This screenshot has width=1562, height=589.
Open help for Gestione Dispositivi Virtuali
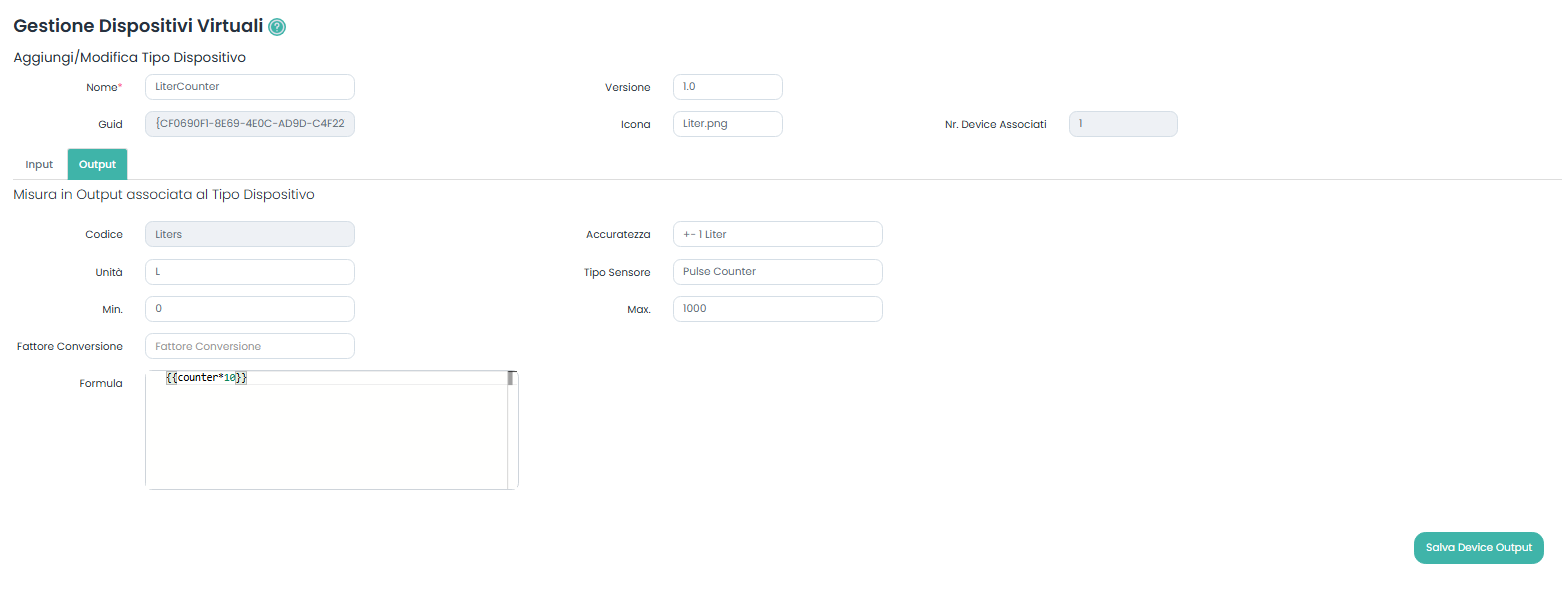click(x=277, y=27)
